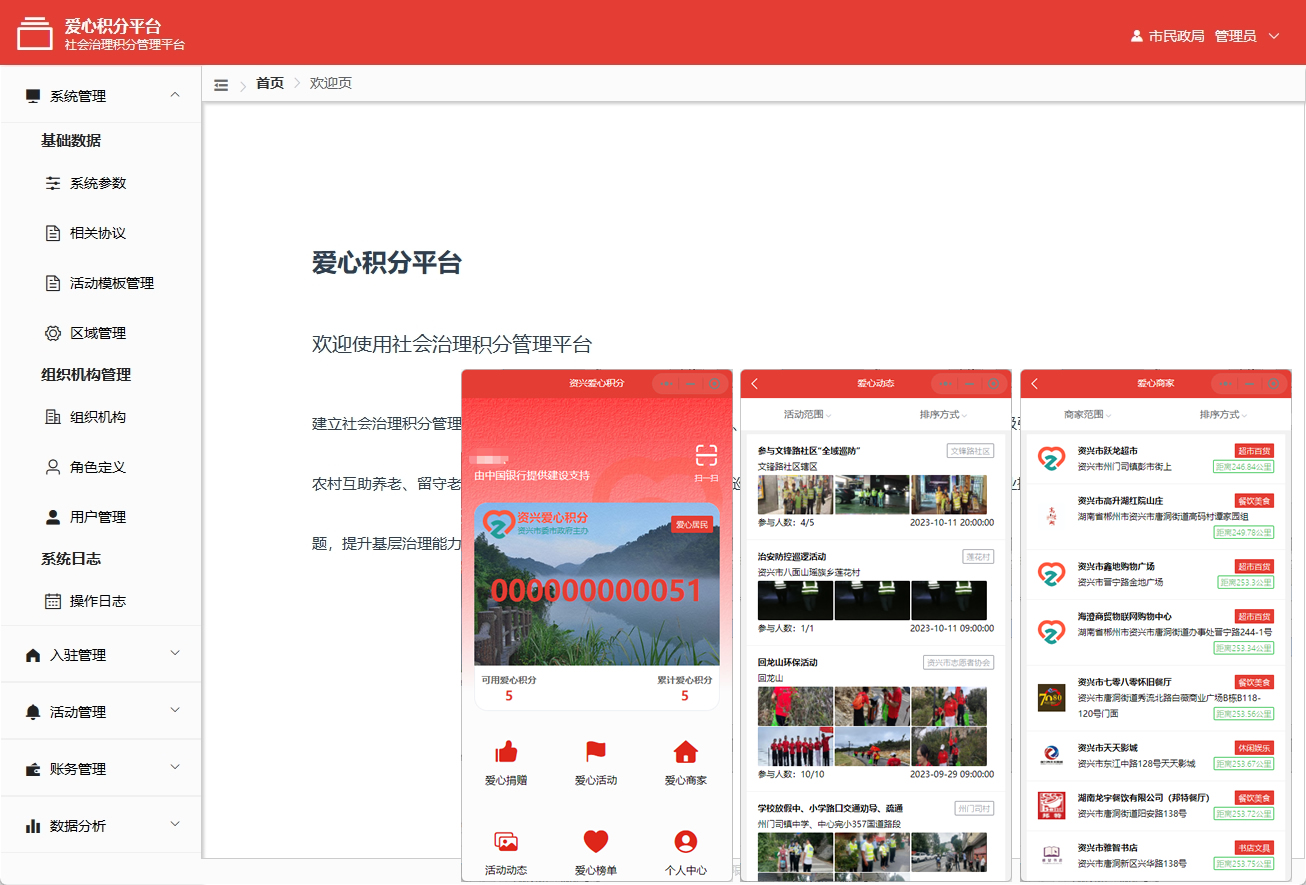The width and height of the screenshot is (1306, 885).
Task: Click the building icon next to 组织机构
Action: pyautogui.click(x=53, y=417)
